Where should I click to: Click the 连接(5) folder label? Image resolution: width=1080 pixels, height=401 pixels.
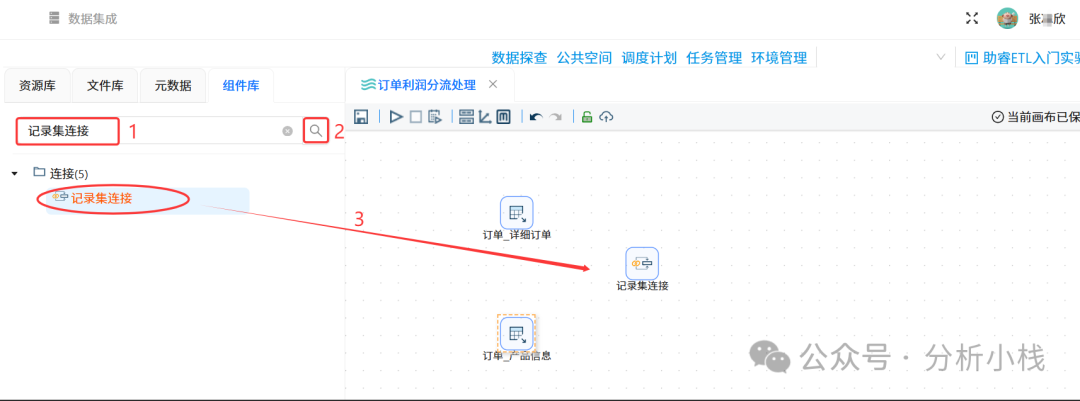(69, 173)
